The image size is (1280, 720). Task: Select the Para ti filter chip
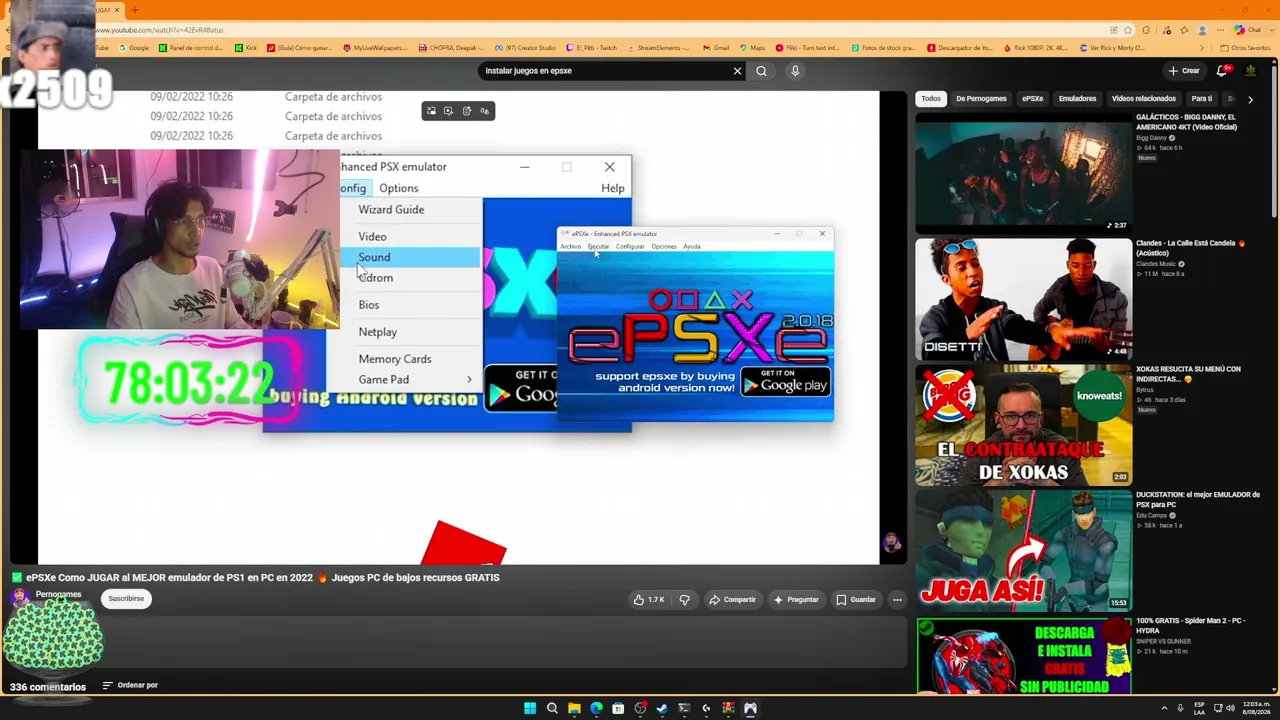pyautogui.click(x=1202, y=99)
